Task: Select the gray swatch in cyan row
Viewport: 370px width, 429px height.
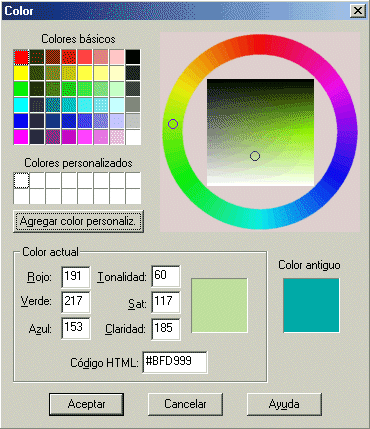Action: 133,105
